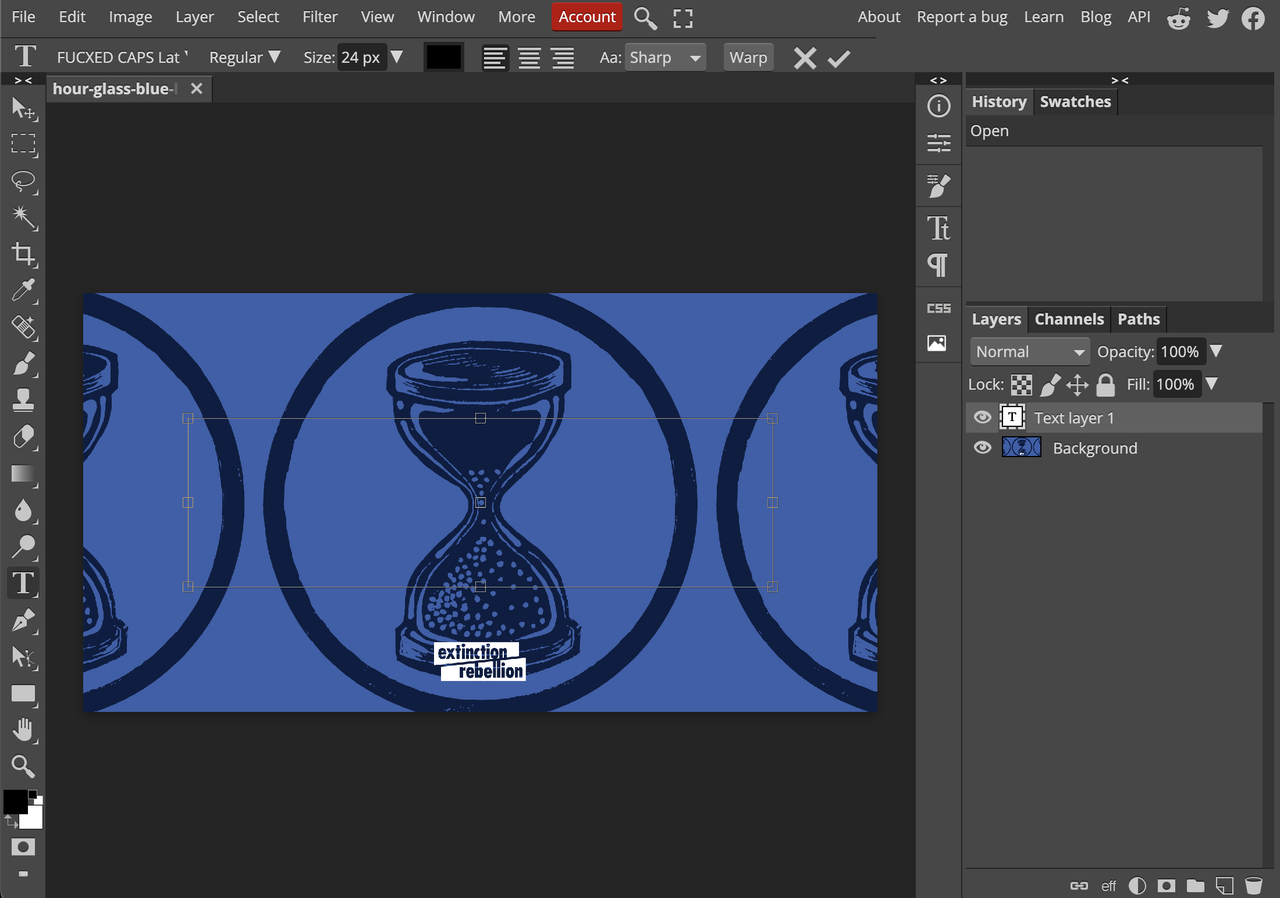Switch to the Channels tab
Viewport: 1280px width, 898px height.
click(x=1069, y=319)
